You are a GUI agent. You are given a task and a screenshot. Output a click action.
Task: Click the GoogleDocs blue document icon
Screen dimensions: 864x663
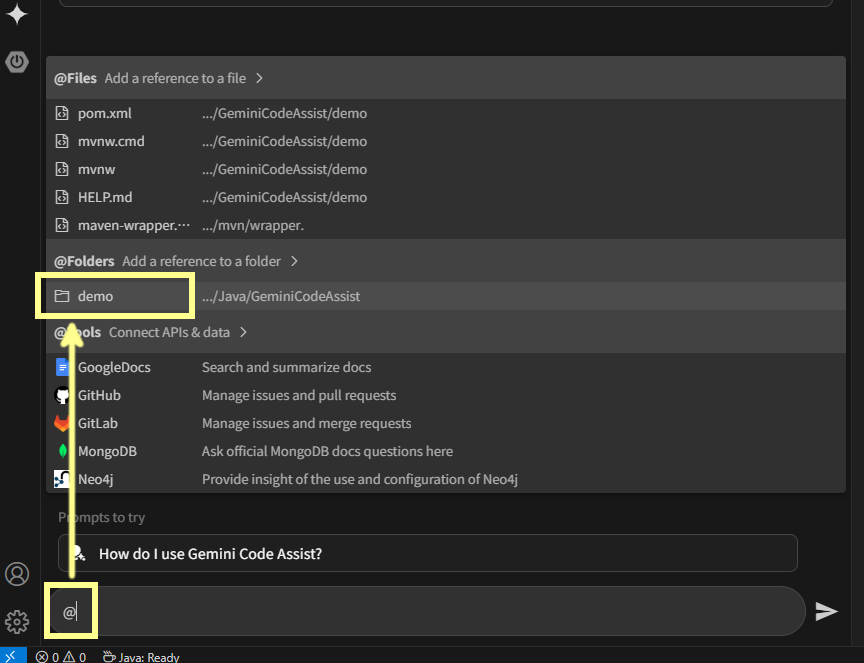point(62,367)
